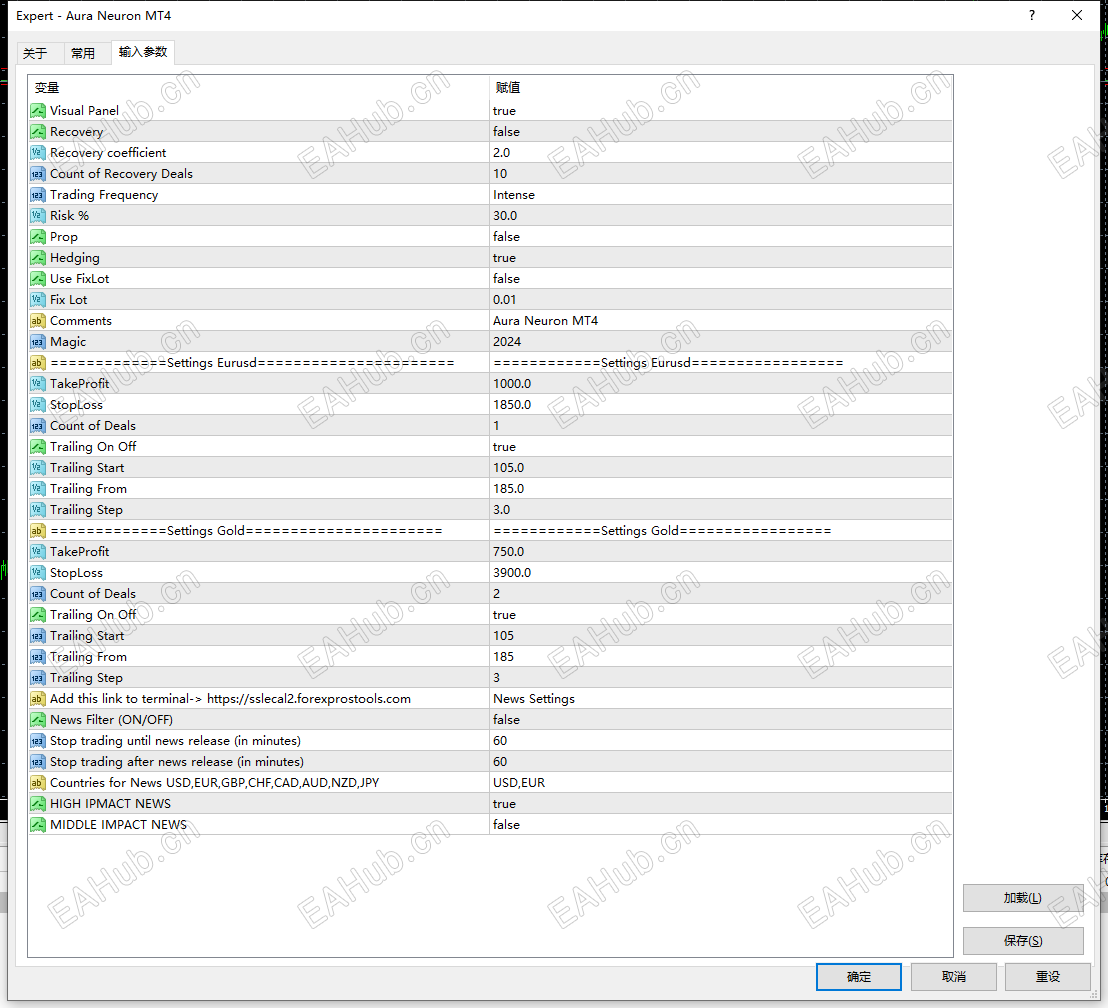Image resolution: width=1108 pixels, height=1008 pixels.
Task: Toggle the Hedging value true
Action: tap(721, 258)
